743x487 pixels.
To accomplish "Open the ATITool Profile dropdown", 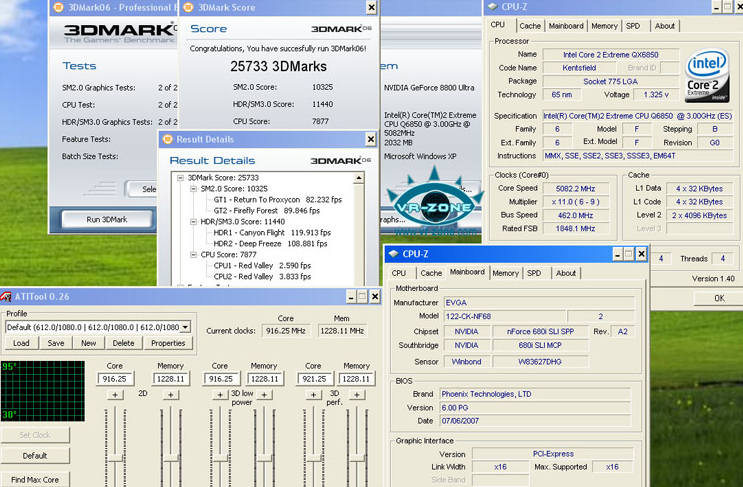I will 184,327.
